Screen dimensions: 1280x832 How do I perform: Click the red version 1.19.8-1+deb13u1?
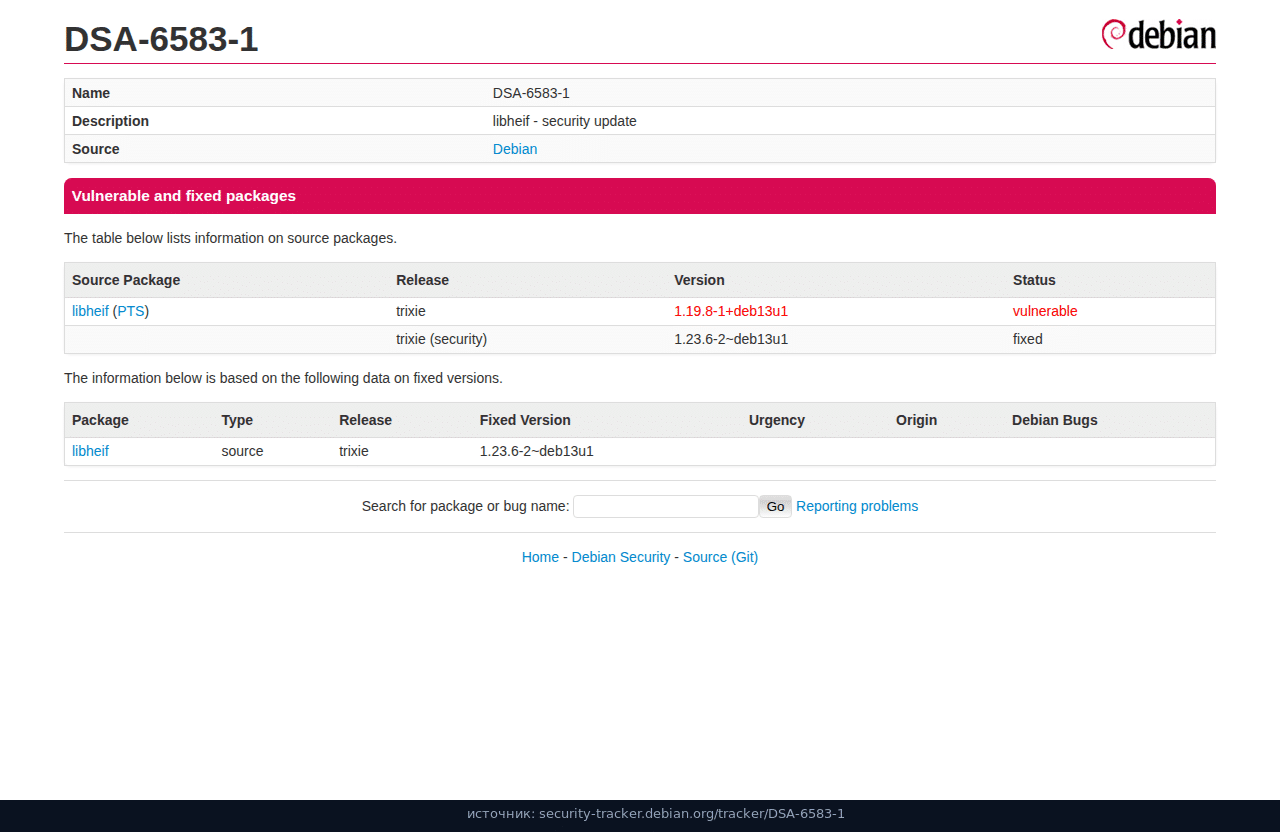coord(731,311)
